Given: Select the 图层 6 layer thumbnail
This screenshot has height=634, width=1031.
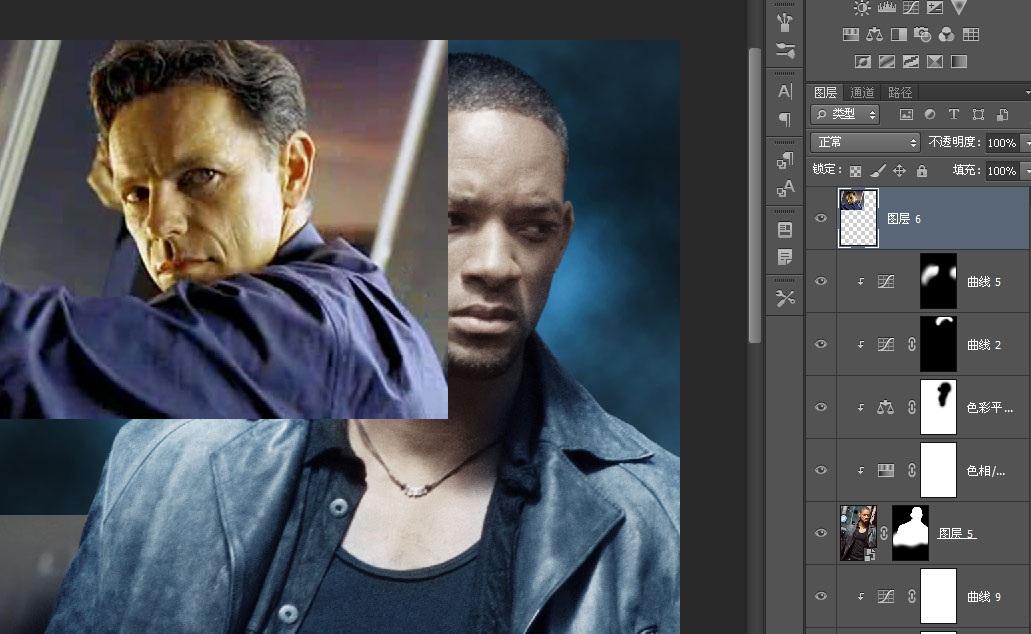Looking at the screenshot, I should (858, 218).
